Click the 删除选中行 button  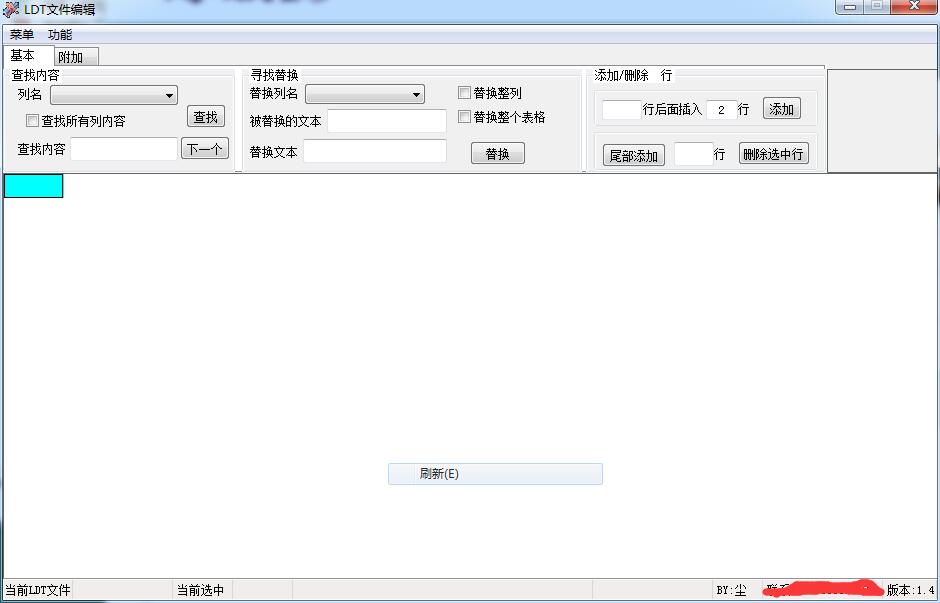pos(773,155)
